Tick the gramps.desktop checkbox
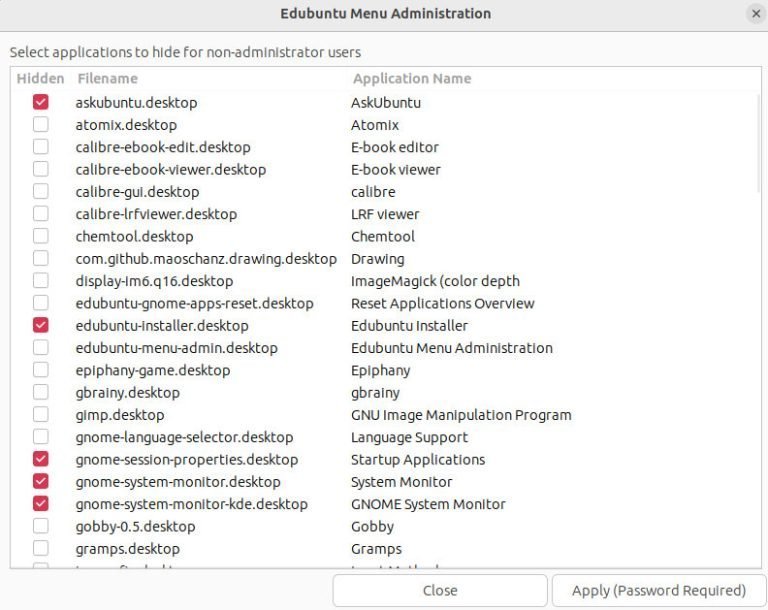Image resolution: width=768 pixels, height=610 pixels. pyautogui.click(x=41, y=548)
